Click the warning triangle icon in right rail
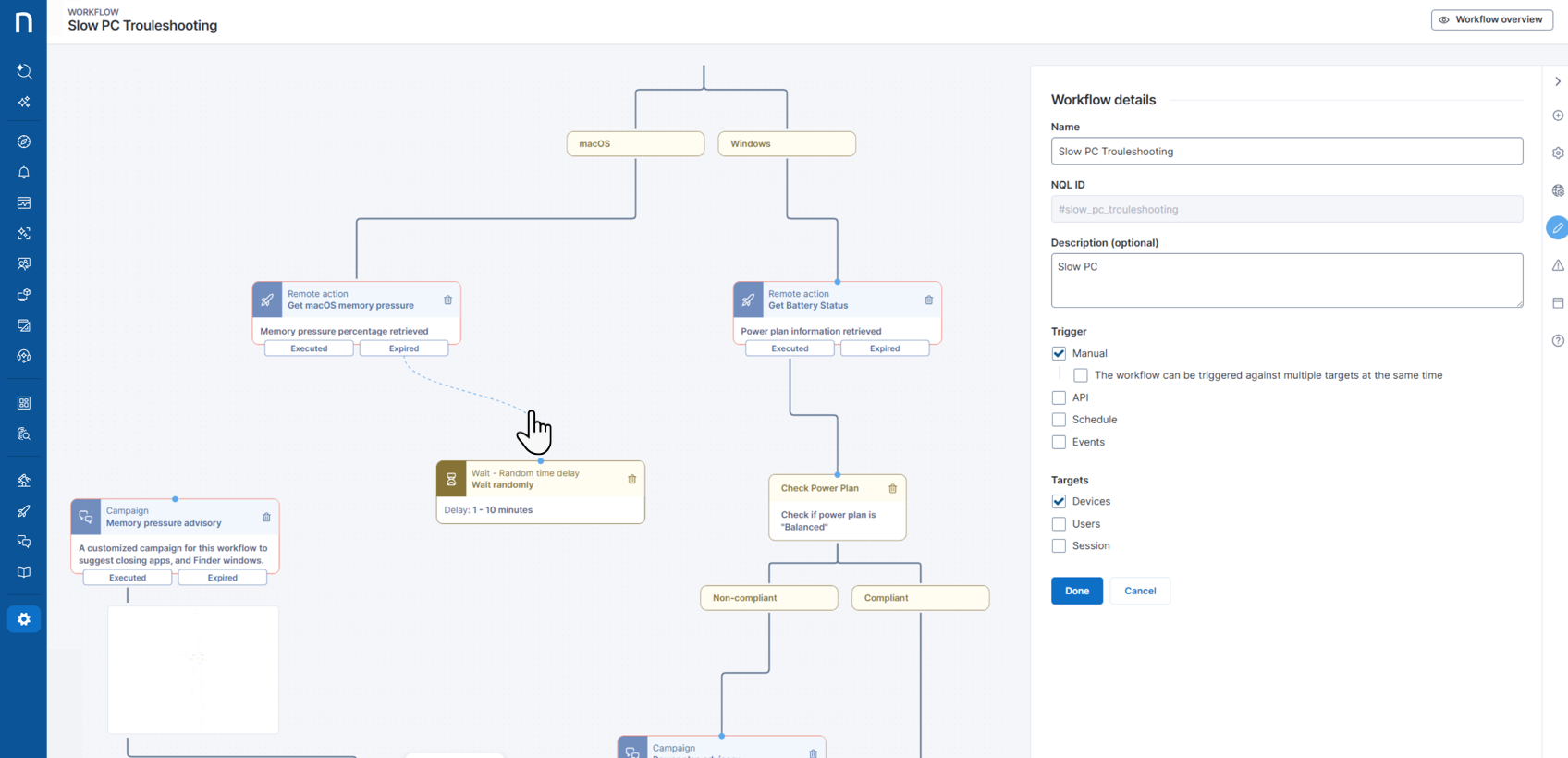 click(1557, 266)
